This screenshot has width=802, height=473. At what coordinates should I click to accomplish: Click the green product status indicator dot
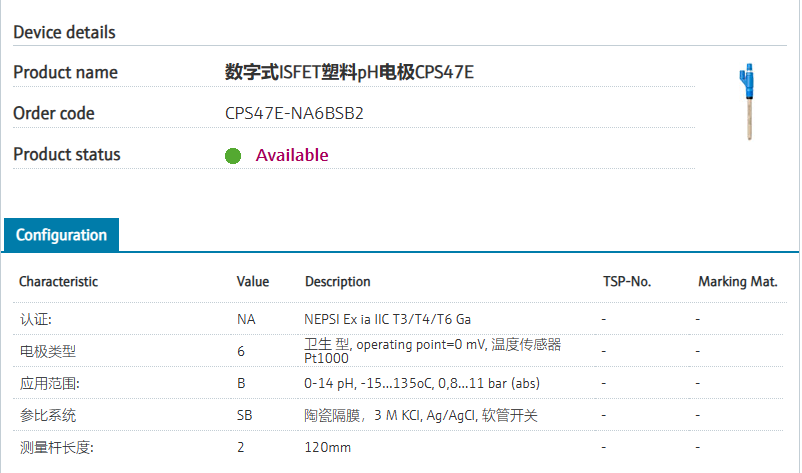click(233, 155)
